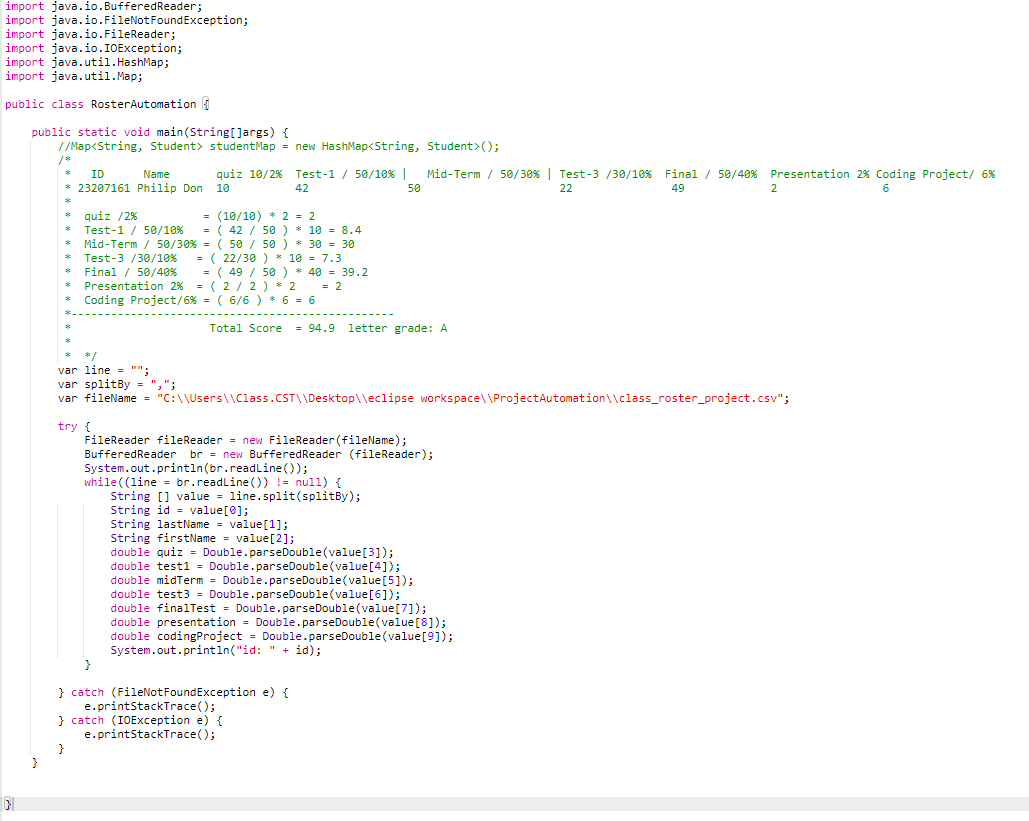Image resolution: width=1029 pixels, height=821 pixels.
Task: Click the e.printStackTrace call under IOException
Action: tap(140, 733)
